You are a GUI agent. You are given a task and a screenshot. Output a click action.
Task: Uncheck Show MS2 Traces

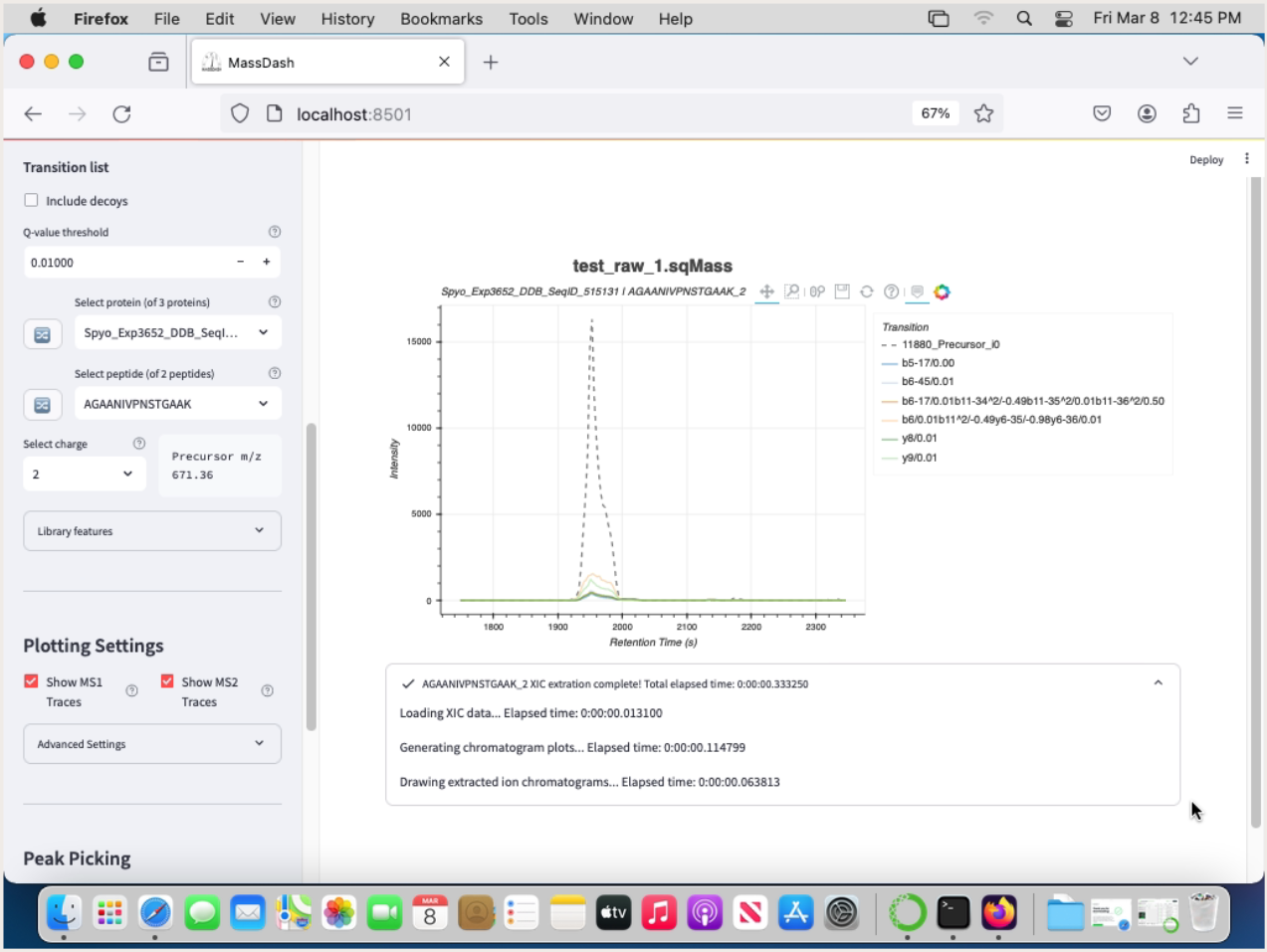coord(167,681)
